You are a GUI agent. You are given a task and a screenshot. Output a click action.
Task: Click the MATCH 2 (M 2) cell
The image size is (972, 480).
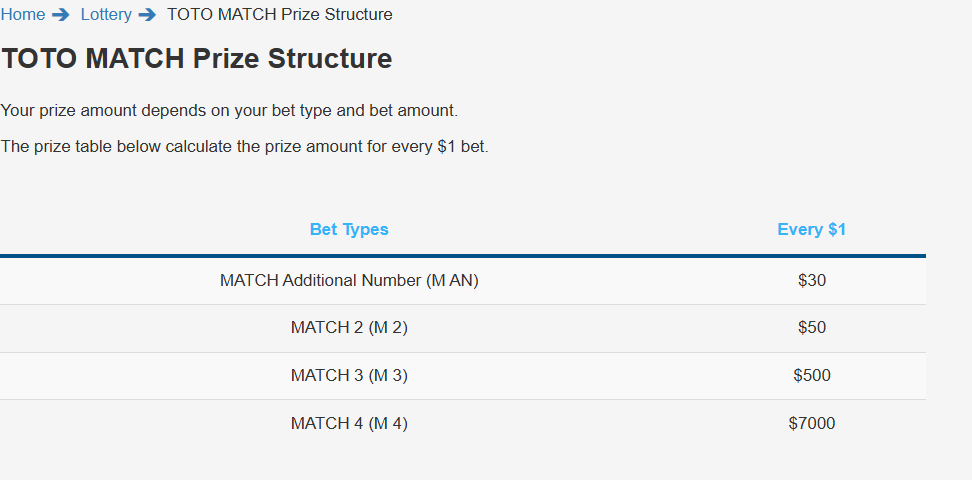click(x=349, y=327)
